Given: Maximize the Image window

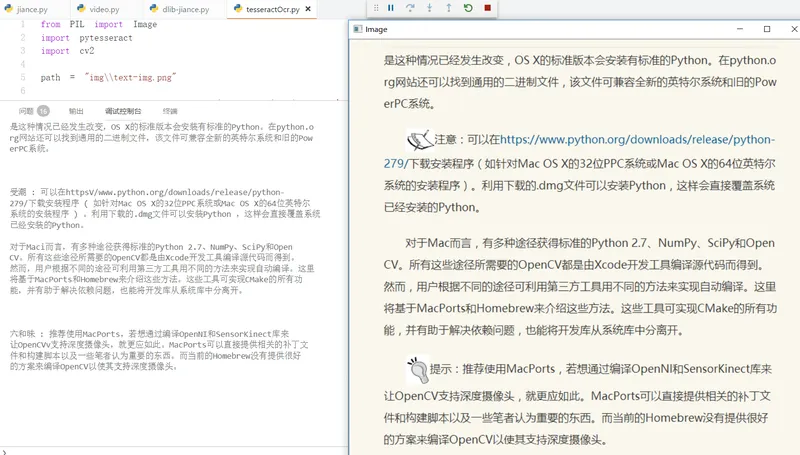Looking at the screenshot, I should pyautogui.click(x=767, y=29).
